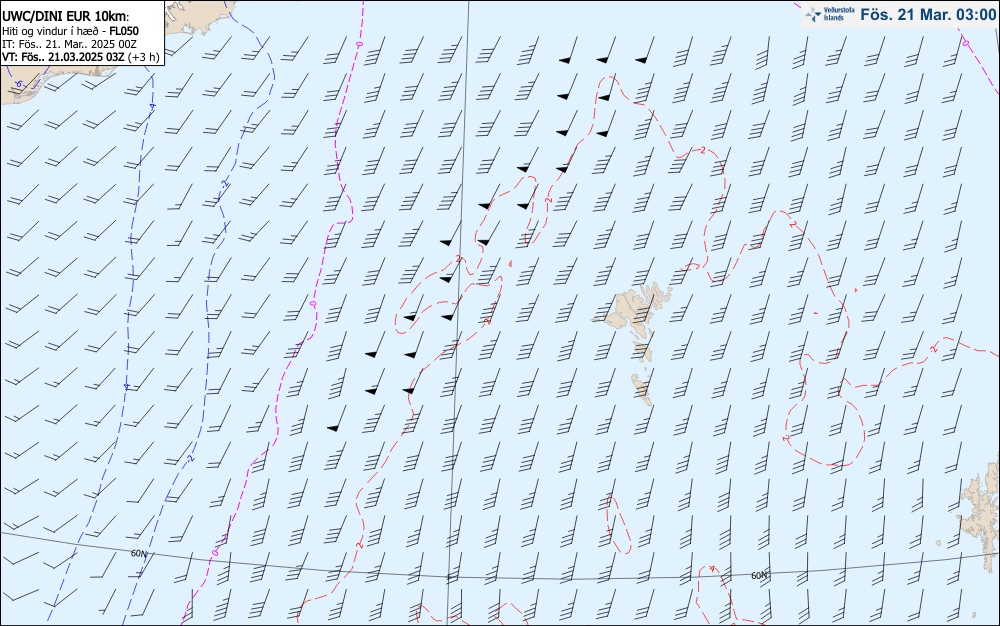This screenshot has width=1000, height=626.
Task: Click the blue '-6' contour label over Iceland
Action: [18, 84]
